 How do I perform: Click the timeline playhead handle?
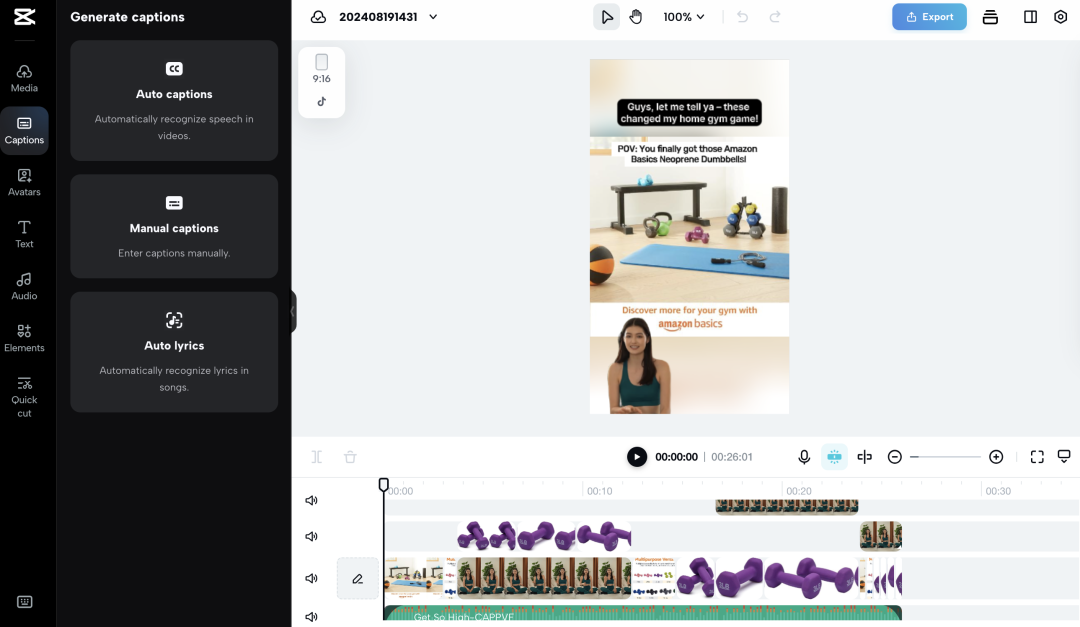[x=384, y=484]
